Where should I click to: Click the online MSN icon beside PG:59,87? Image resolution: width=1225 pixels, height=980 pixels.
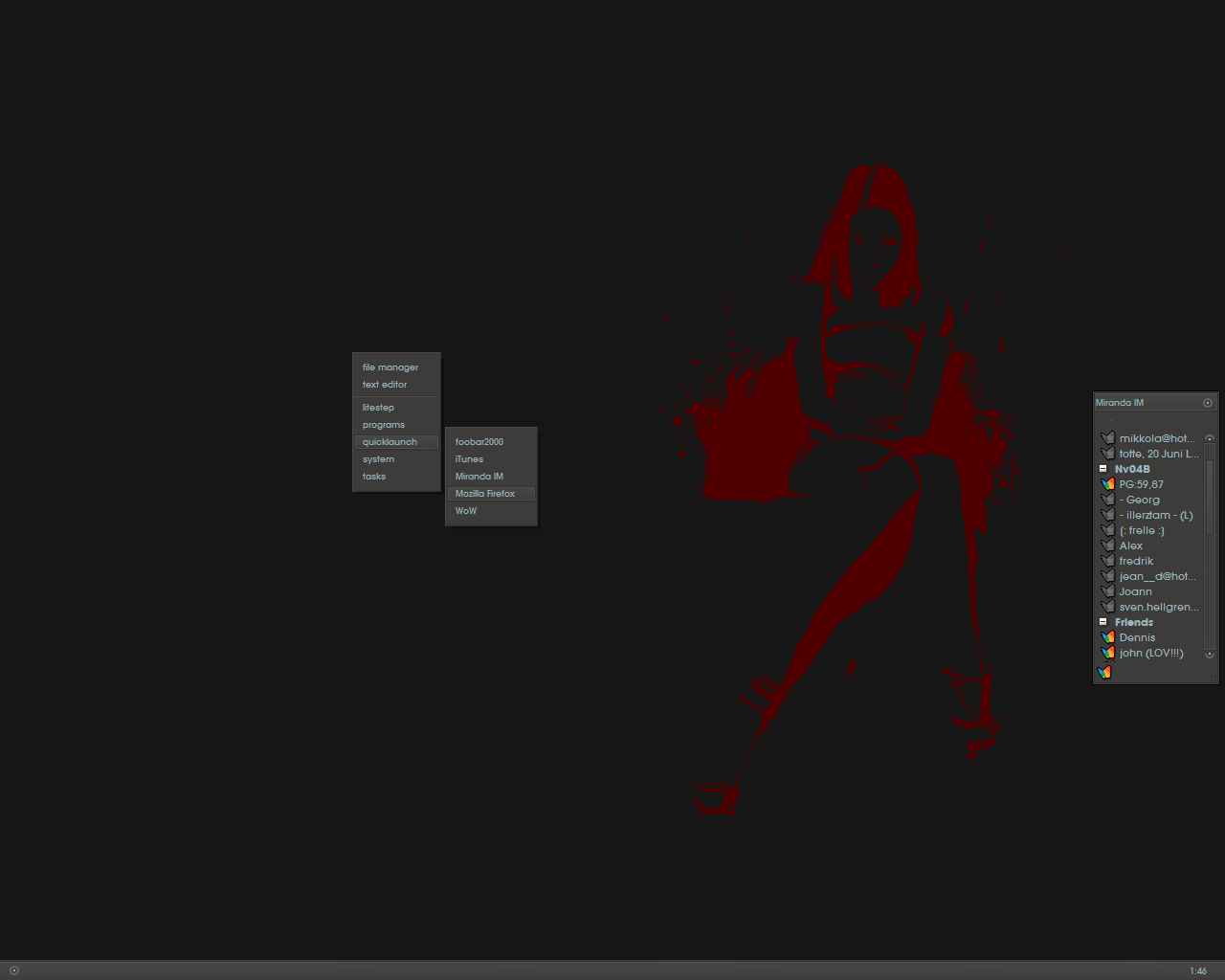click(x=1108, y=484)
